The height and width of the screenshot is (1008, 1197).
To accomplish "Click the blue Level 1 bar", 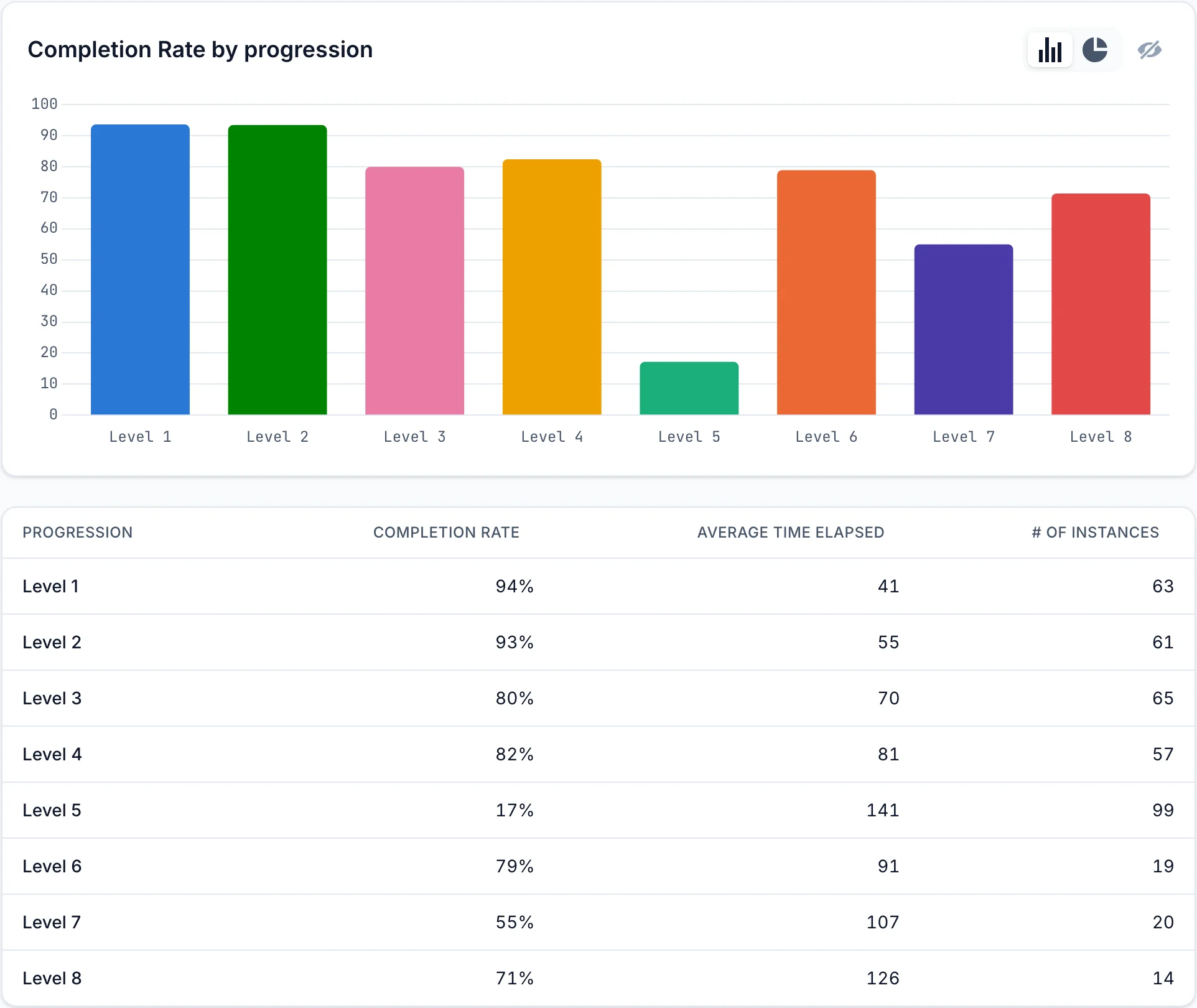I will (x=140, y=269).
